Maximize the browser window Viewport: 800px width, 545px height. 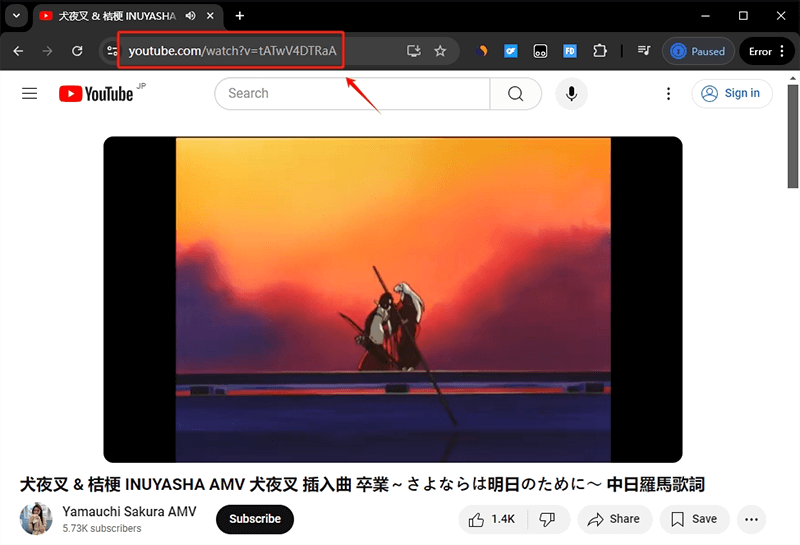743,16
